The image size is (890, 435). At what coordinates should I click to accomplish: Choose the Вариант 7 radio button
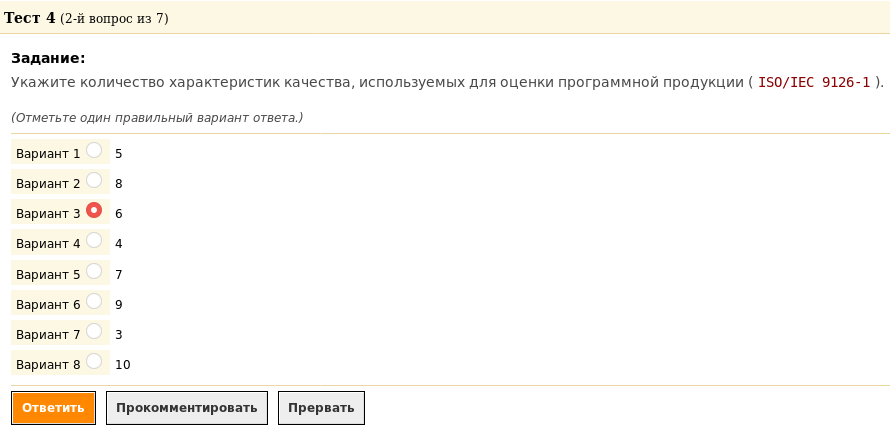[94, 331]
